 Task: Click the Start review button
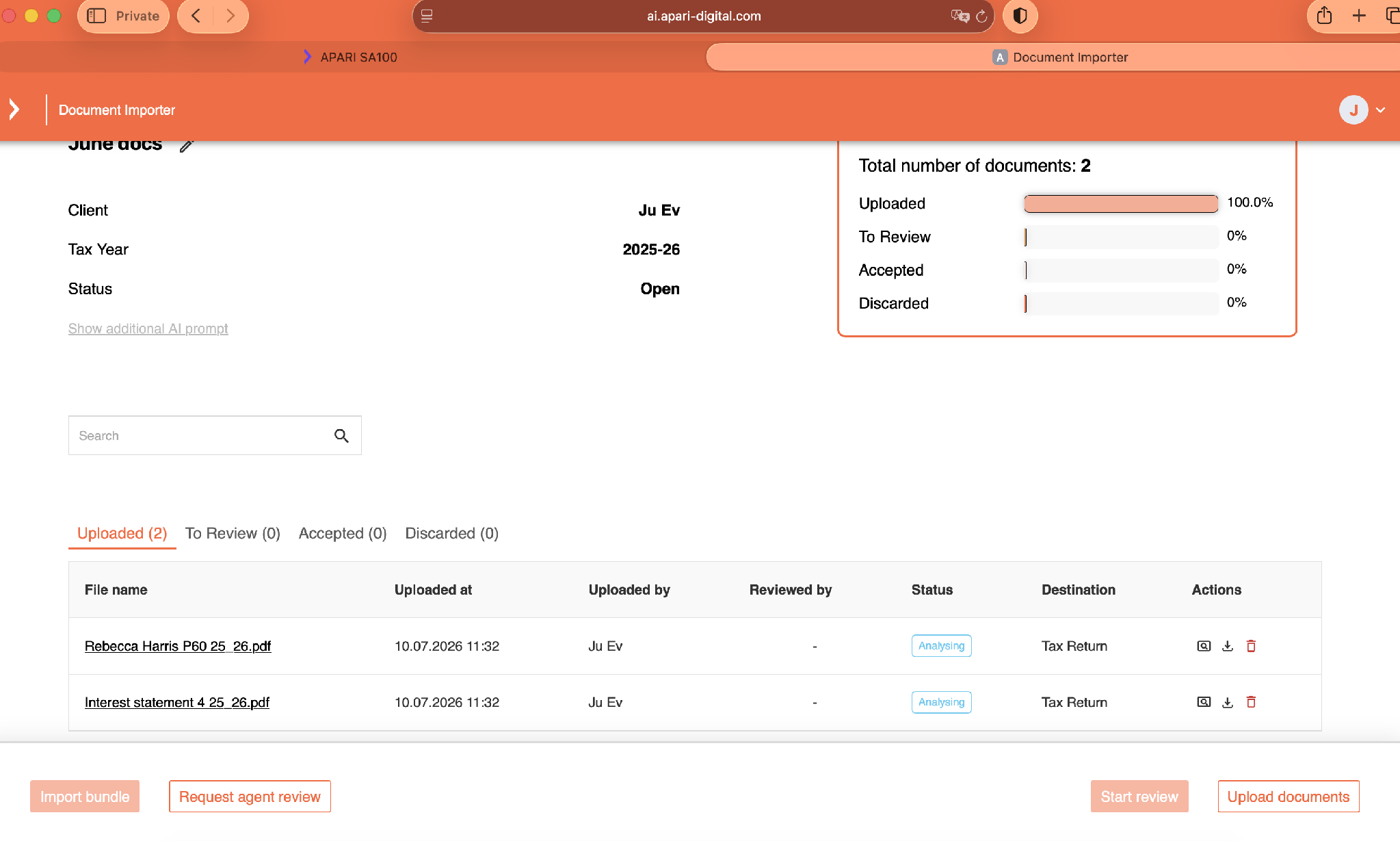pos(1139,797)
